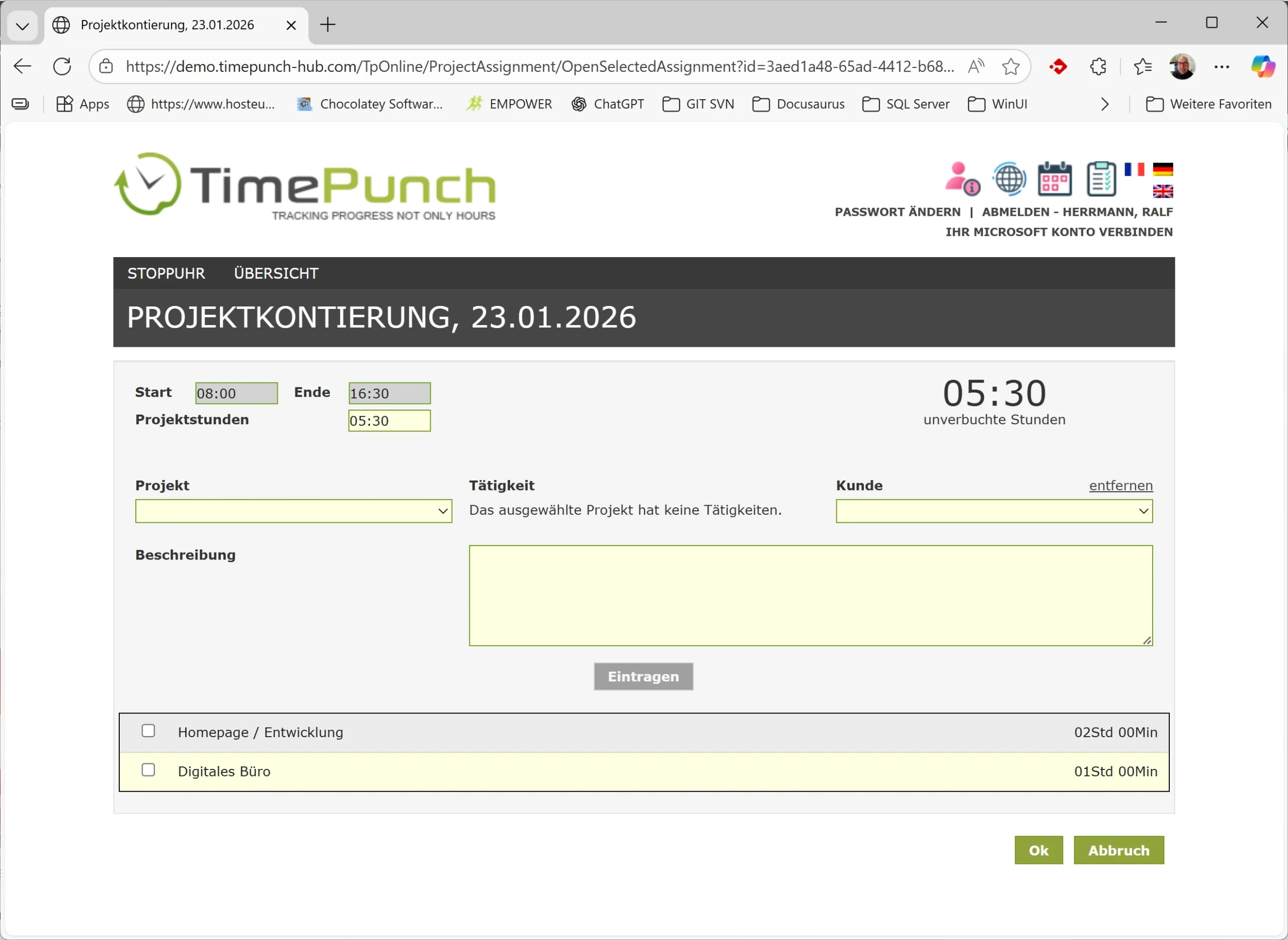Click into the Beschreibung text area
Viewport: 1288px width, 940px height.
[810, 595]
